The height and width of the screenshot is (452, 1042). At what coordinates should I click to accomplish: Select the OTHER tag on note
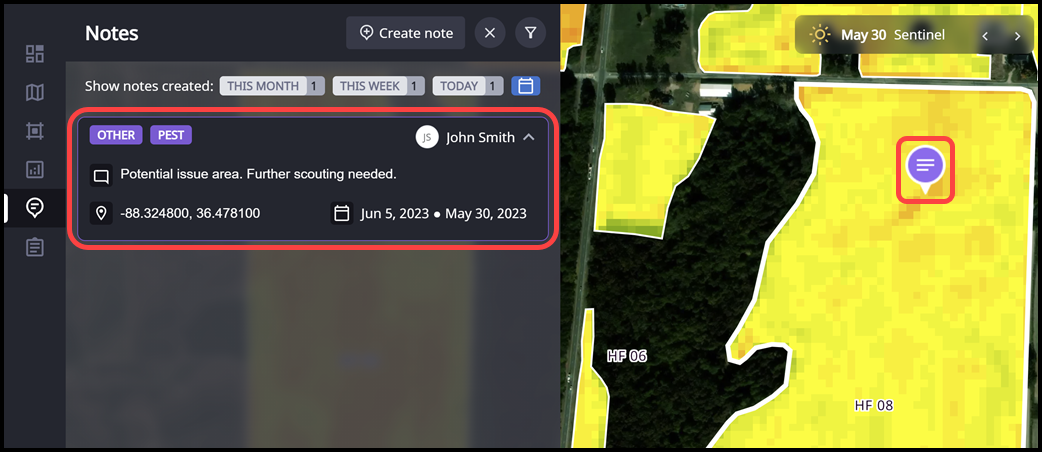pos(116,135)
